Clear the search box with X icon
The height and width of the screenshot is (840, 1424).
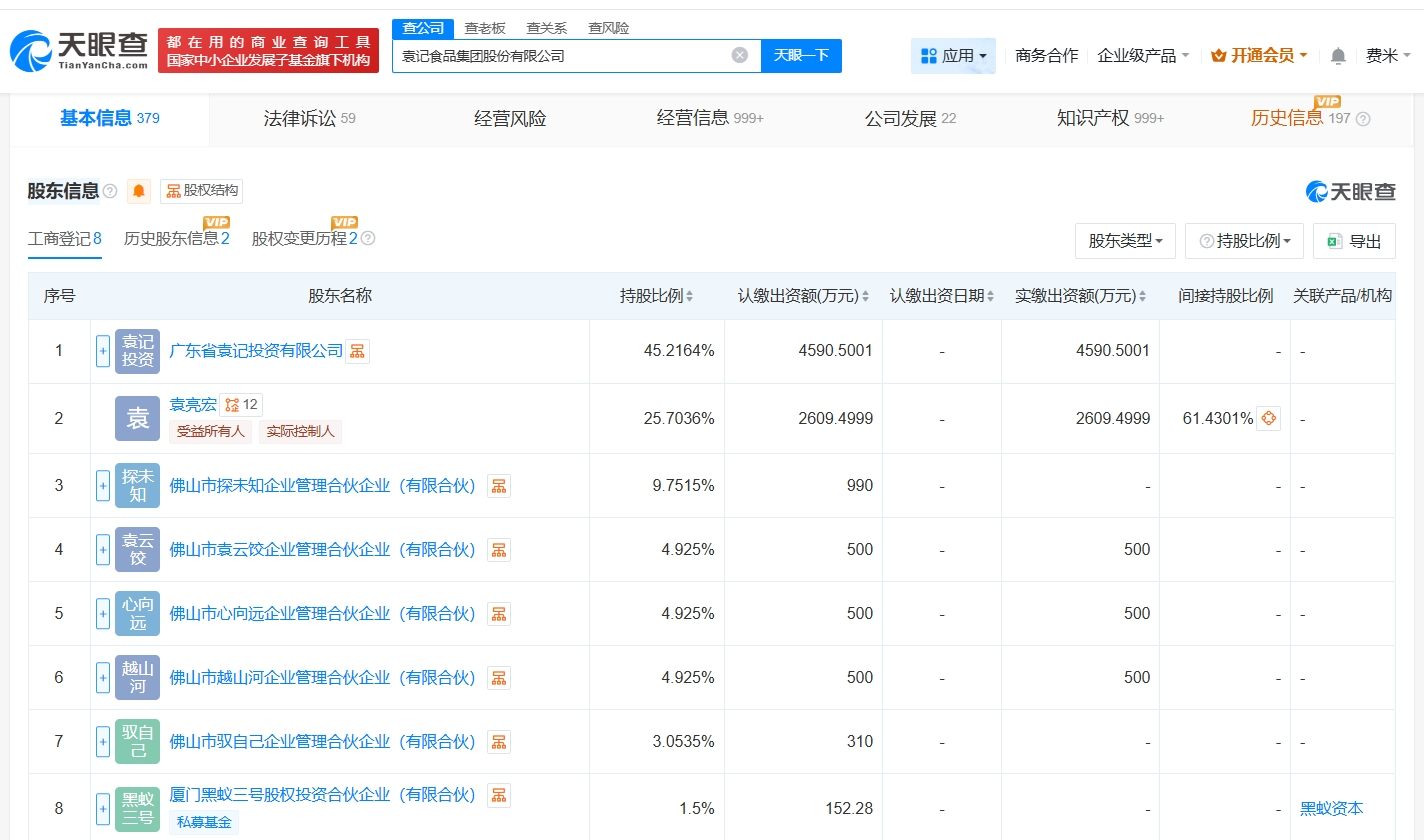(x=740, y=56)
